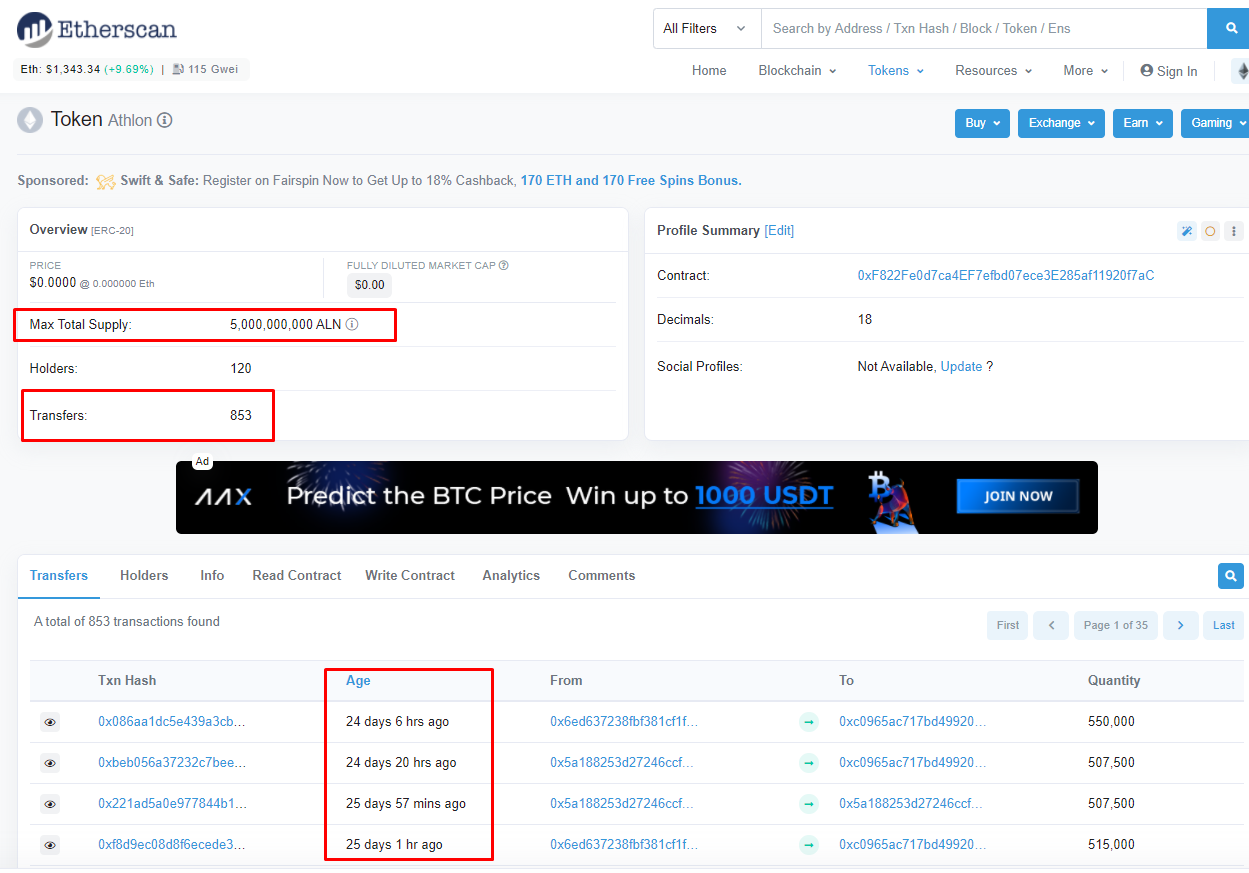Open txn hash 0xf8d9ec08d8f6ecede3 link
Screen dimensions: 1249x873
point(172,845)
